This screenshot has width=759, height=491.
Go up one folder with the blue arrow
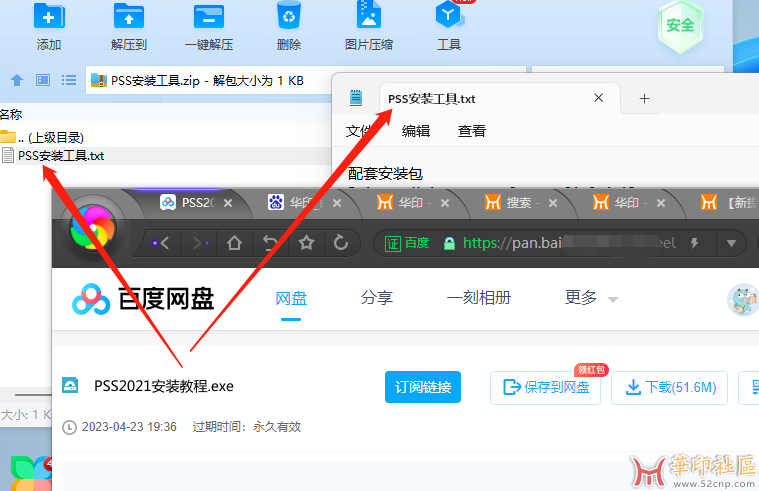click(x=17, y=80)
